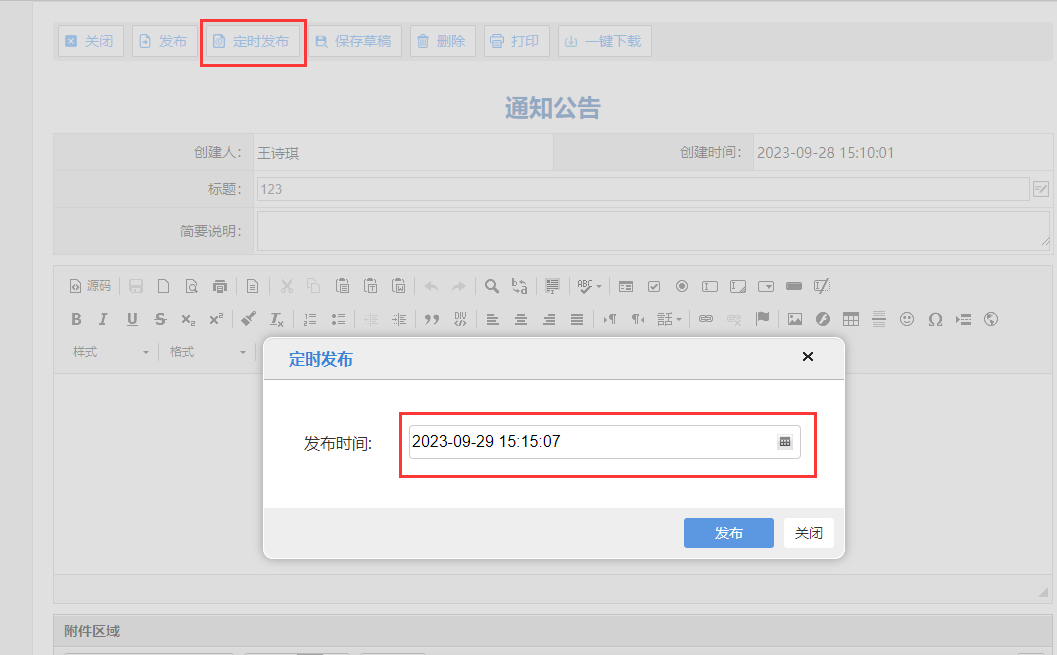This screenshot has height=655, width=1057.
Task: Click the increase indent icon
Action: [x=399, y=319]
